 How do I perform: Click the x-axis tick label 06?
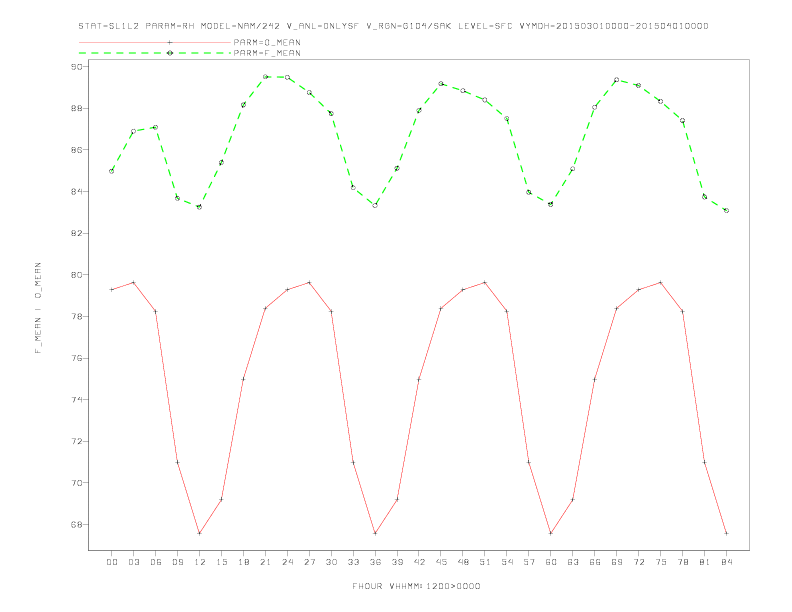(x=156, y=562)
